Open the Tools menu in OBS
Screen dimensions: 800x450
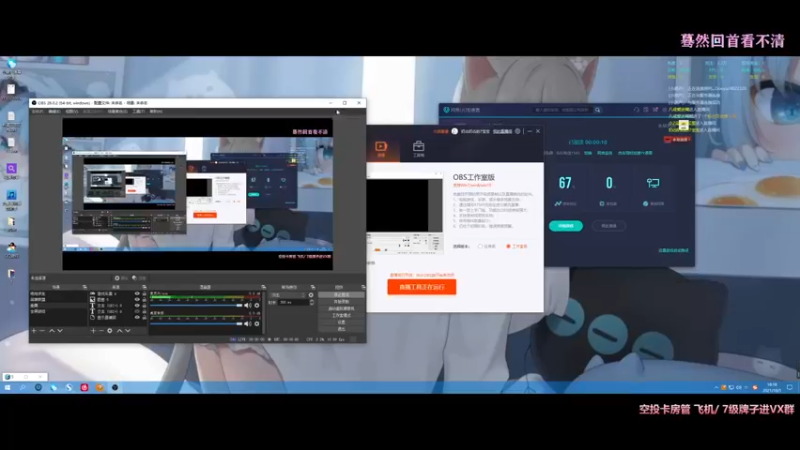click(138, 111)
